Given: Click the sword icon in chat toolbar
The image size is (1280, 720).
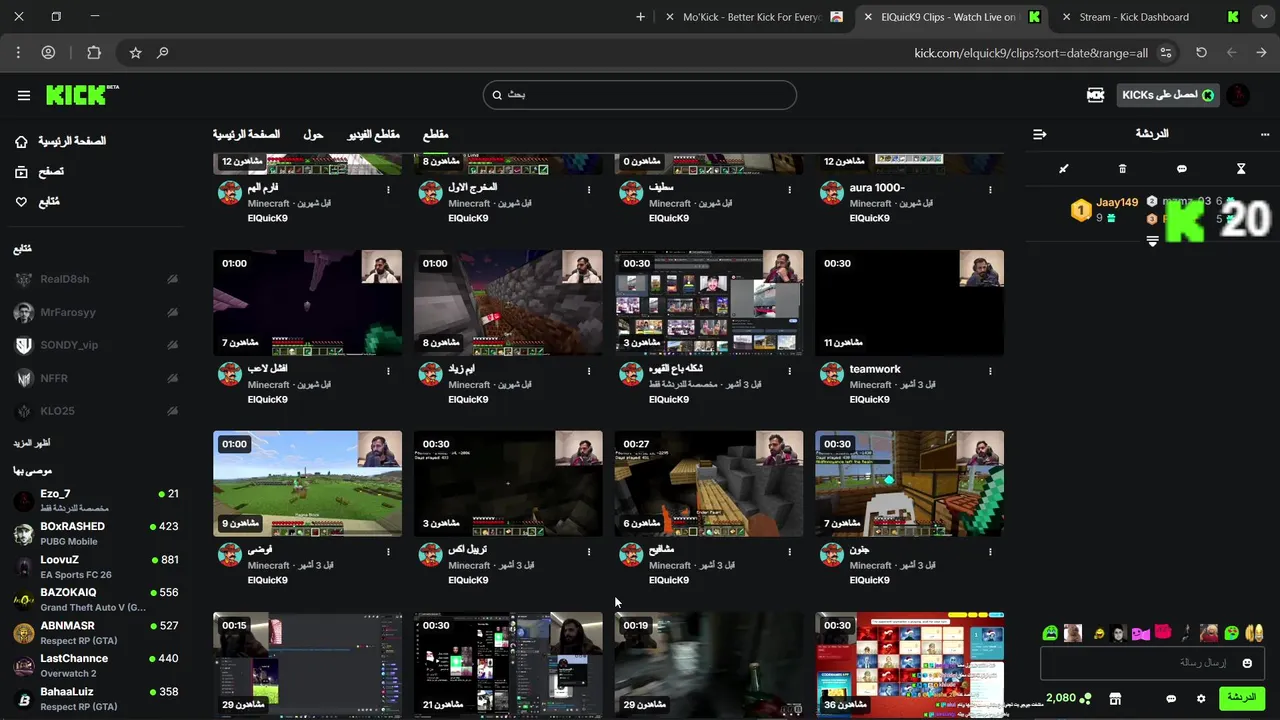Looking at the screenshot, I should click(1064, 169).
